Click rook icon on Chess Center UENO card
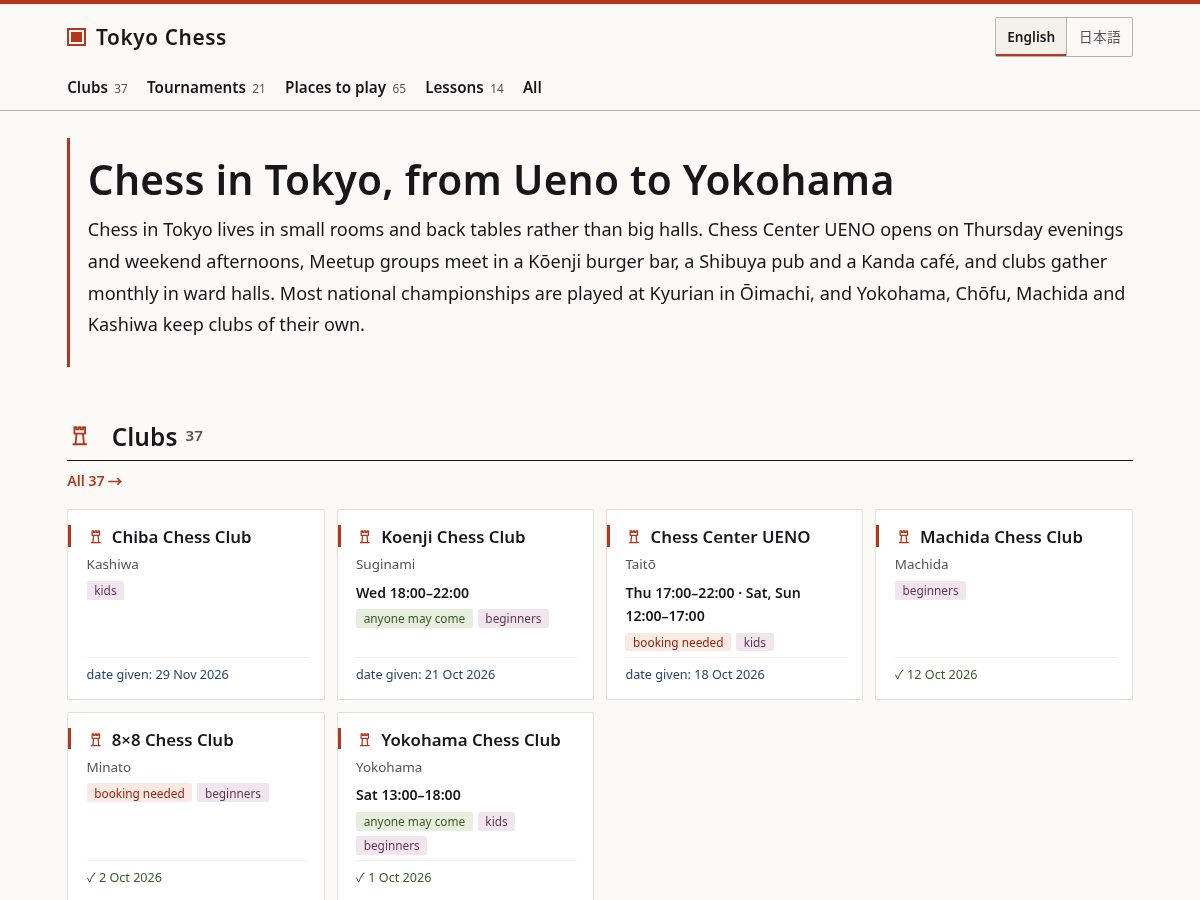The width and height of the screenshot is (1200, 900). click(x=634, y=537)
